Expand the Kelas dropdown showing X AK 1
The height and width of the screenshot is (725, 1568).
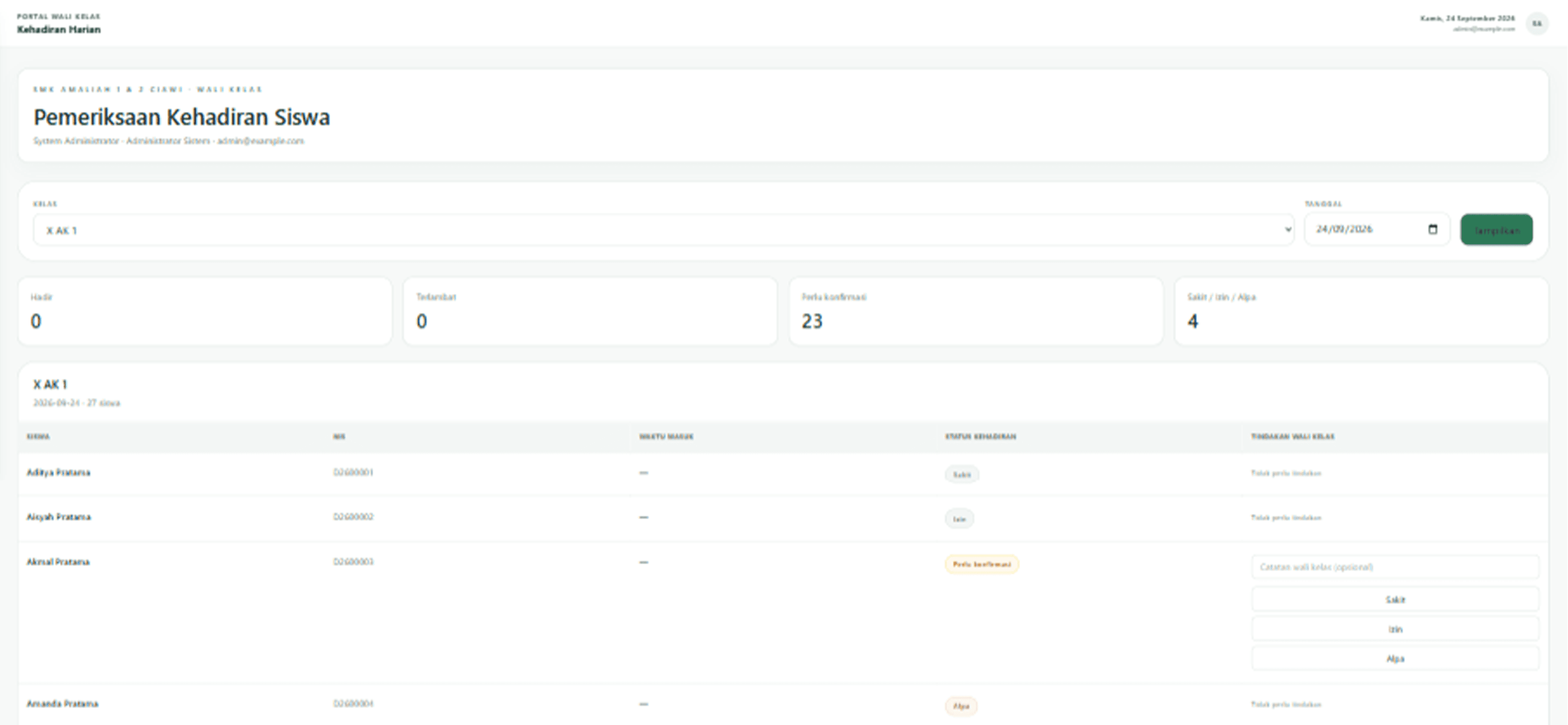[x=664, y=230]
